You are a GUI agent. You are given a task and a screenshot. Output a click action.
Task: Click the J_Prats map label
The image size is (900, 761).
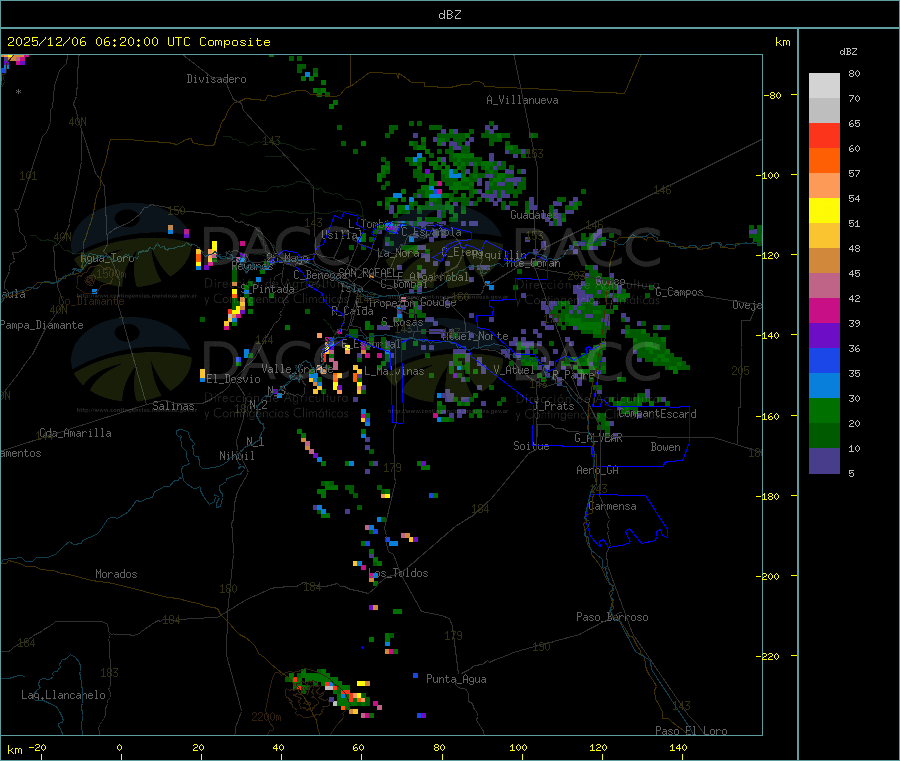tap(554, 406)
